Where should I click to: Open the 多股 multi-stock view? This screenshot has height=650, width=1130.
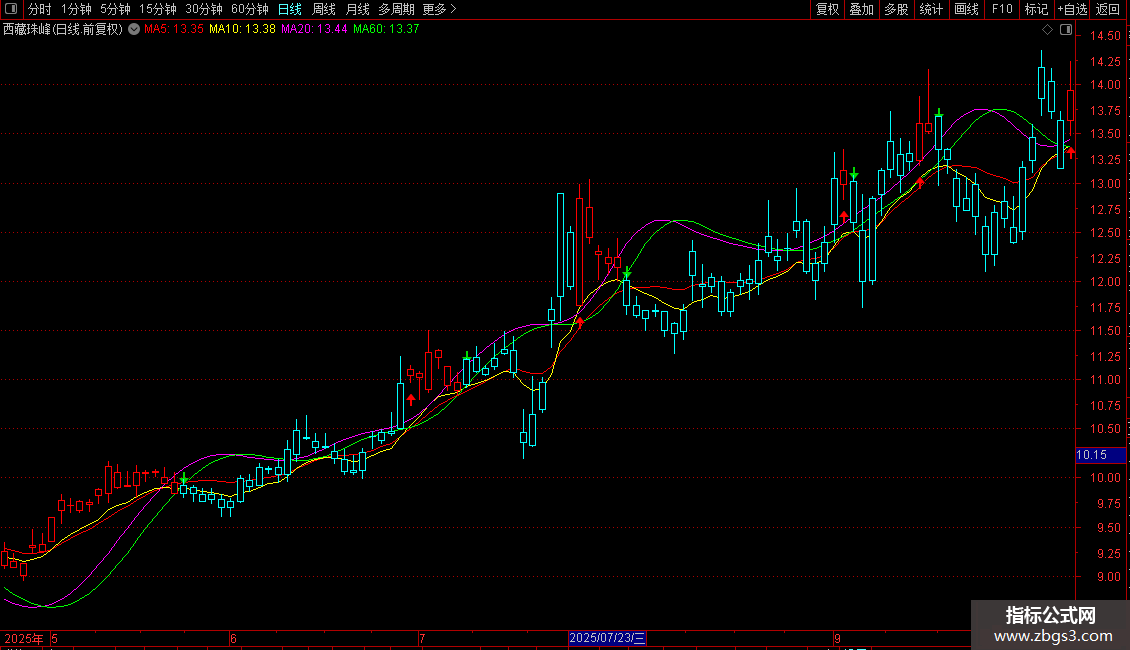(896, 9)
